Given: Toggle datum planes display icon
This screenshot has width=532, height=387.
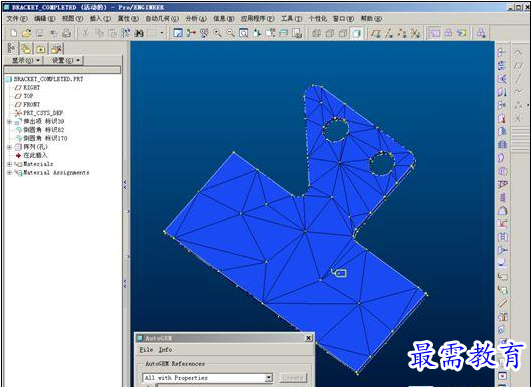Looking at the screenshot, I should coord(376,33).
